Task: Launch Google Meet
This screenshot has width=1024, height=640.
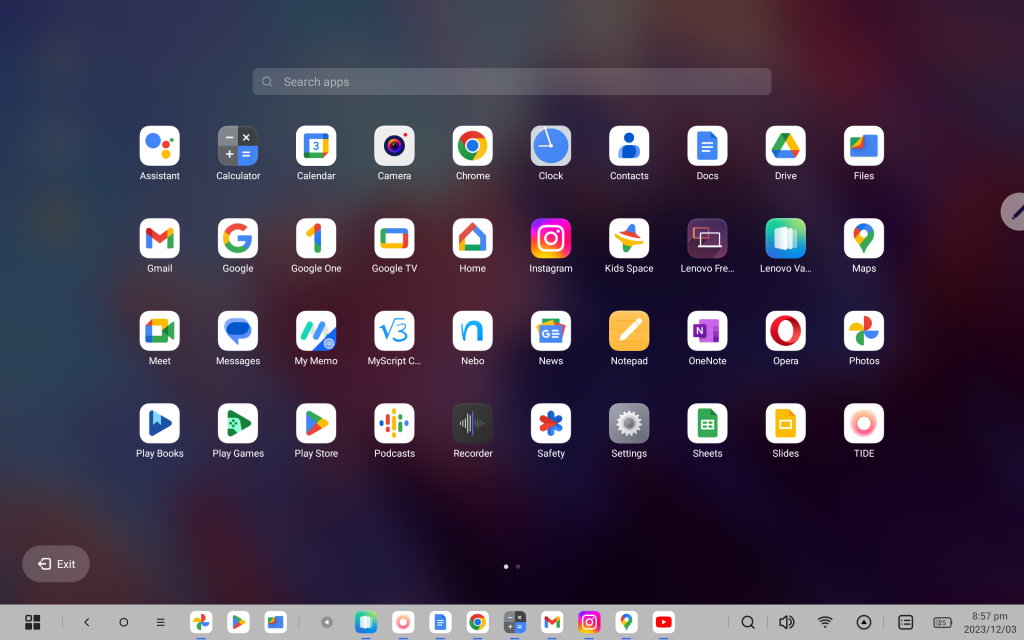Action: click(160, 332)
